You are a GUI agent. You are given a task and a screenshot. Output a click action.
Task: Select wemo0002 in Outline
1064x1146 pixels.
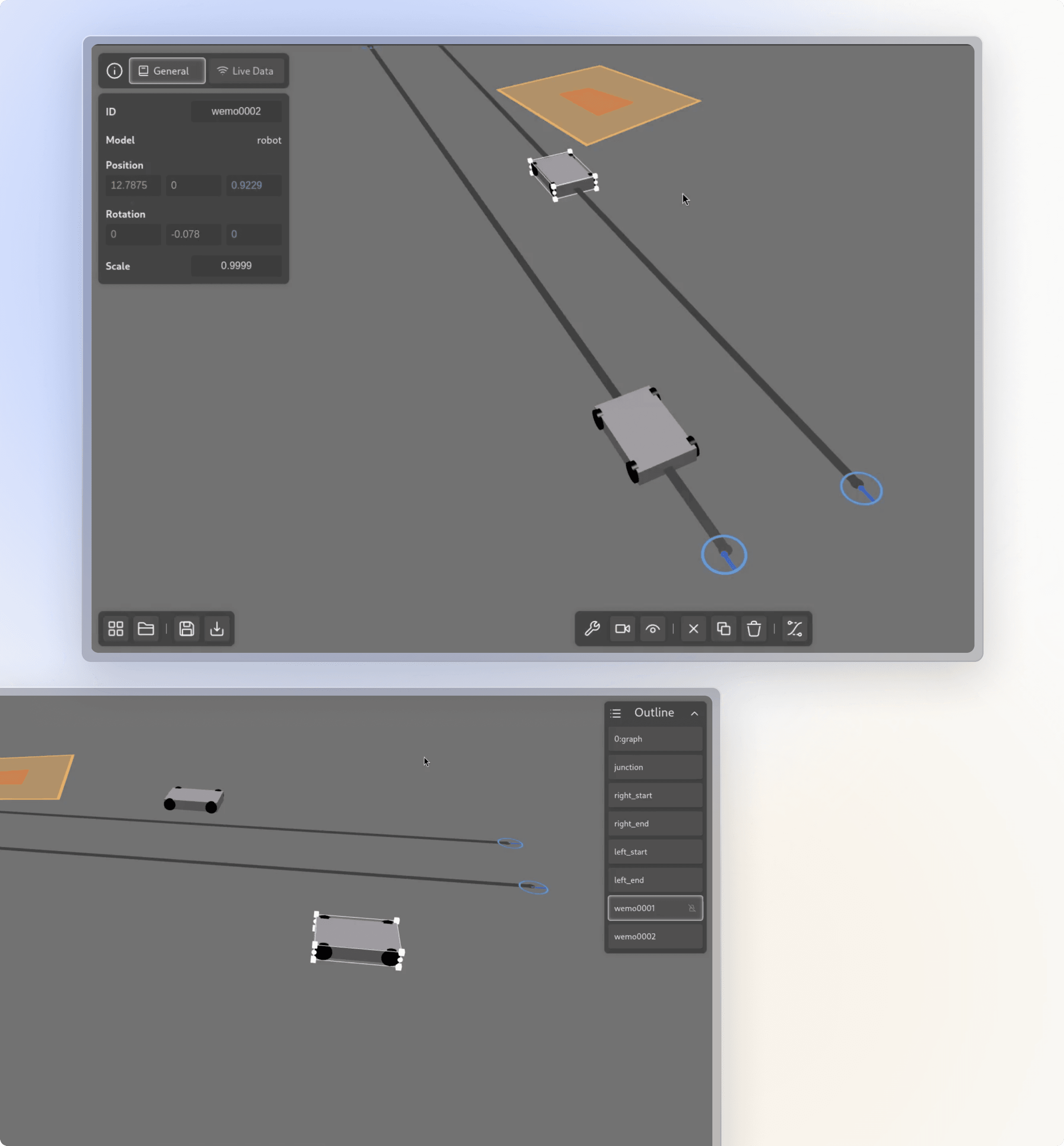click(x=655, y=936)
